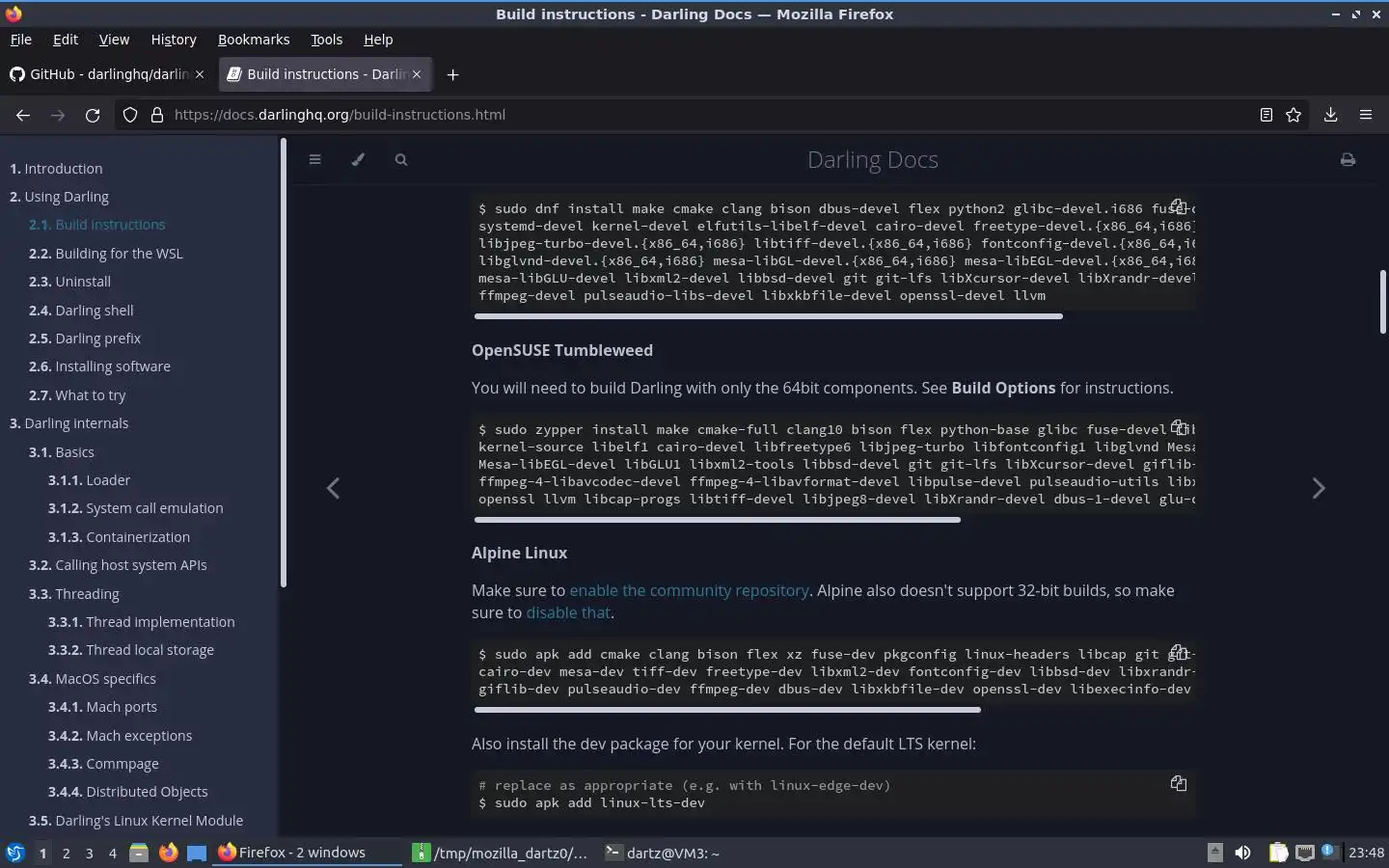
Task: View site security padlock info
Action: click(x=157, y=115)
